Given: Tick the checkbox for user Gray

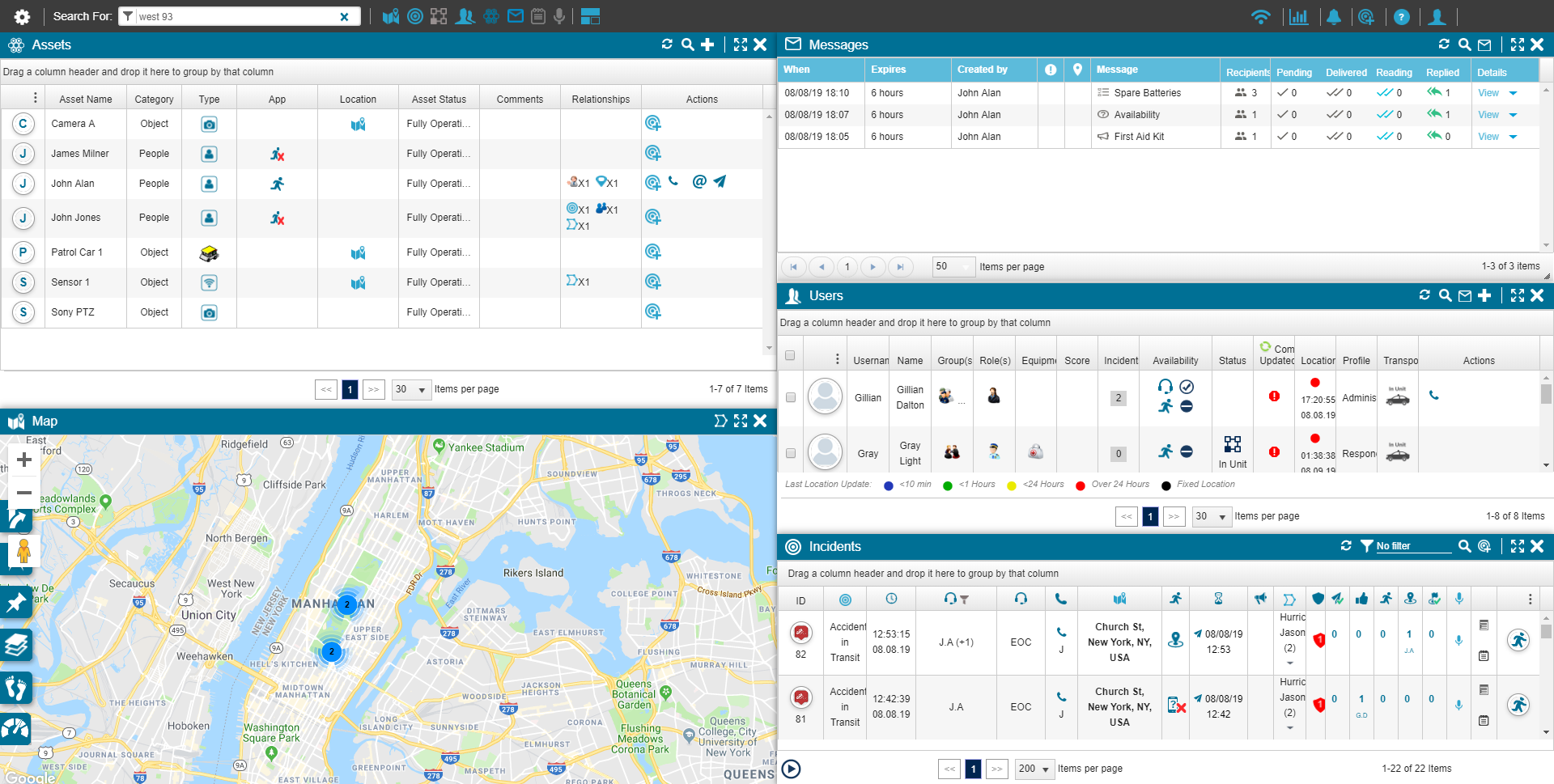Looking at the screenshot, I should [x=791, y=453].
